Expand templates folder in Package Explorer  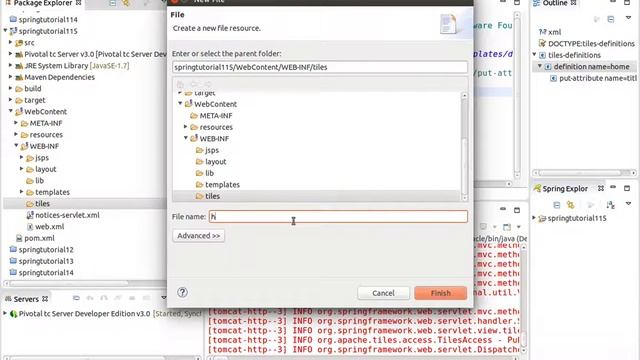click(x=22, y=191)
